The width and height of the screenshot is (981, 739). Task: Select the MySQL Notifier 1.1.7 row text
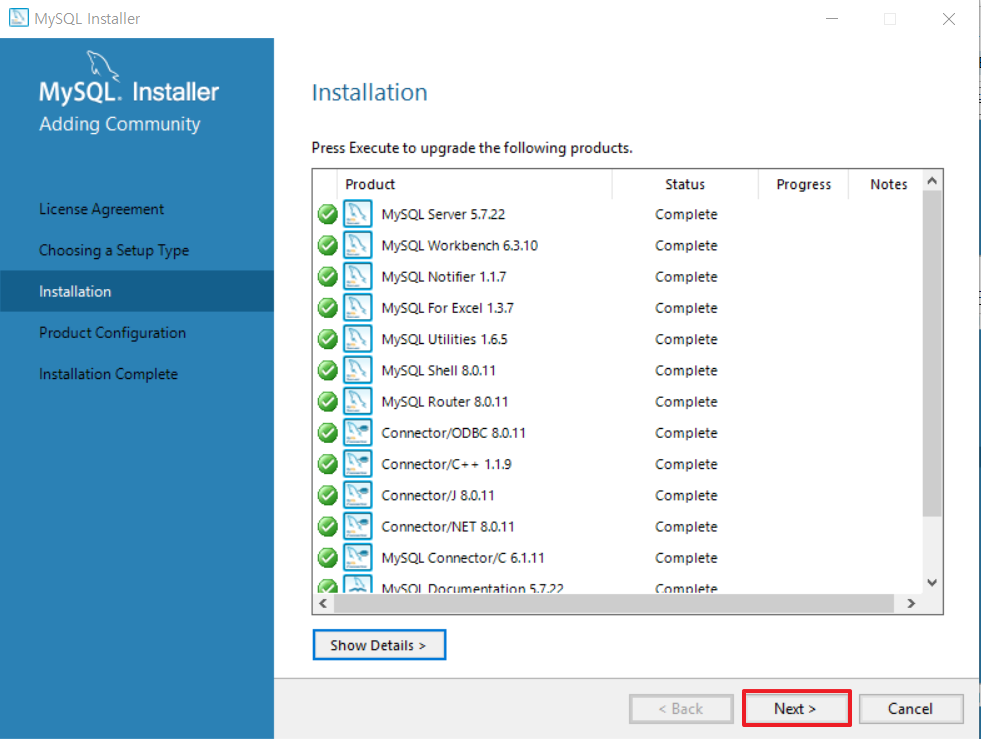444,277
